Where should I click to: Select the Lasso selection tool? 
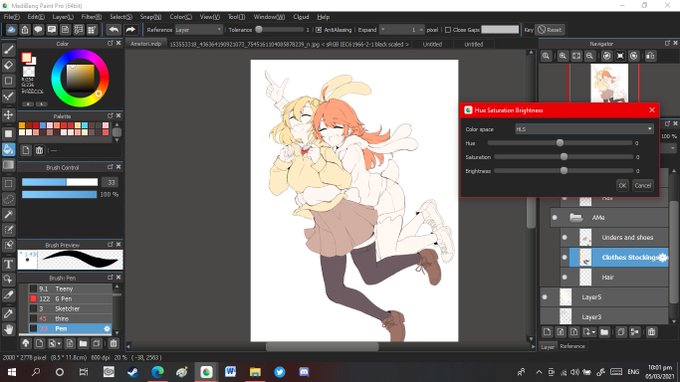[x=8, y=199]
